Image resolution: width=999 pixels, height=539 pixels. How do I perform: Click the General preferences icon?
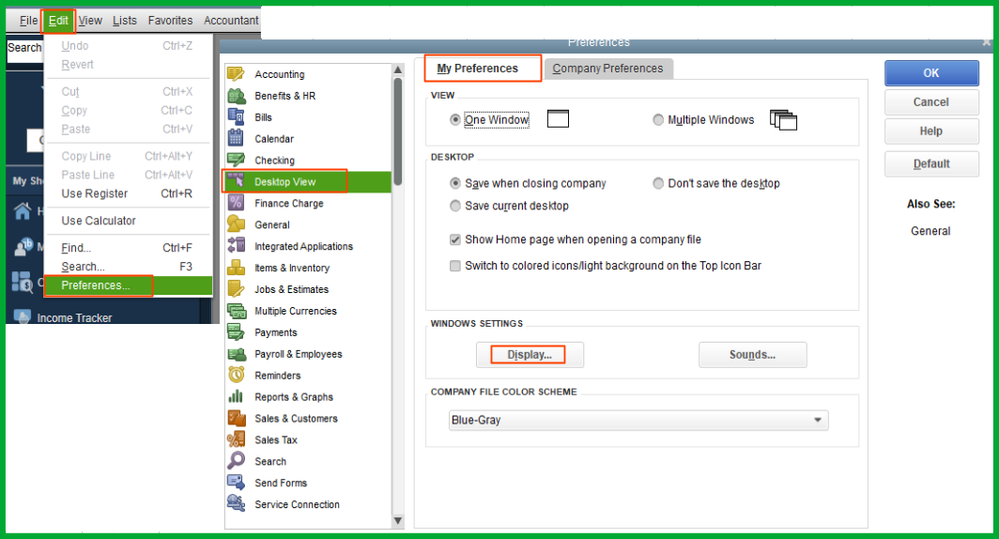pos(236,224)
